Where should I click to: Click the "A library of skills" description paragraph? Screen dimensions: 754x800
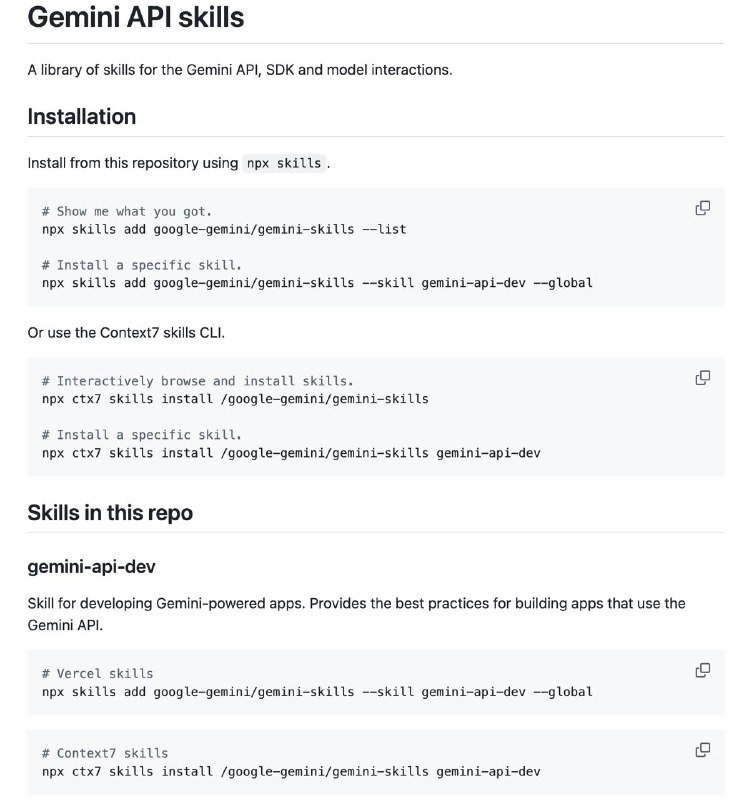tap(240, 71)
